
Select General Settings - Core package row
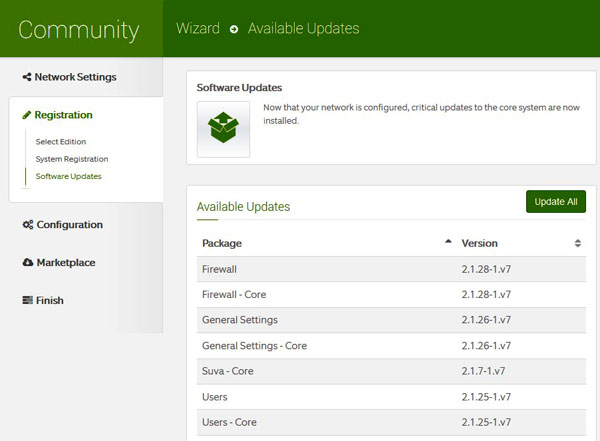(x=391, y=346)
